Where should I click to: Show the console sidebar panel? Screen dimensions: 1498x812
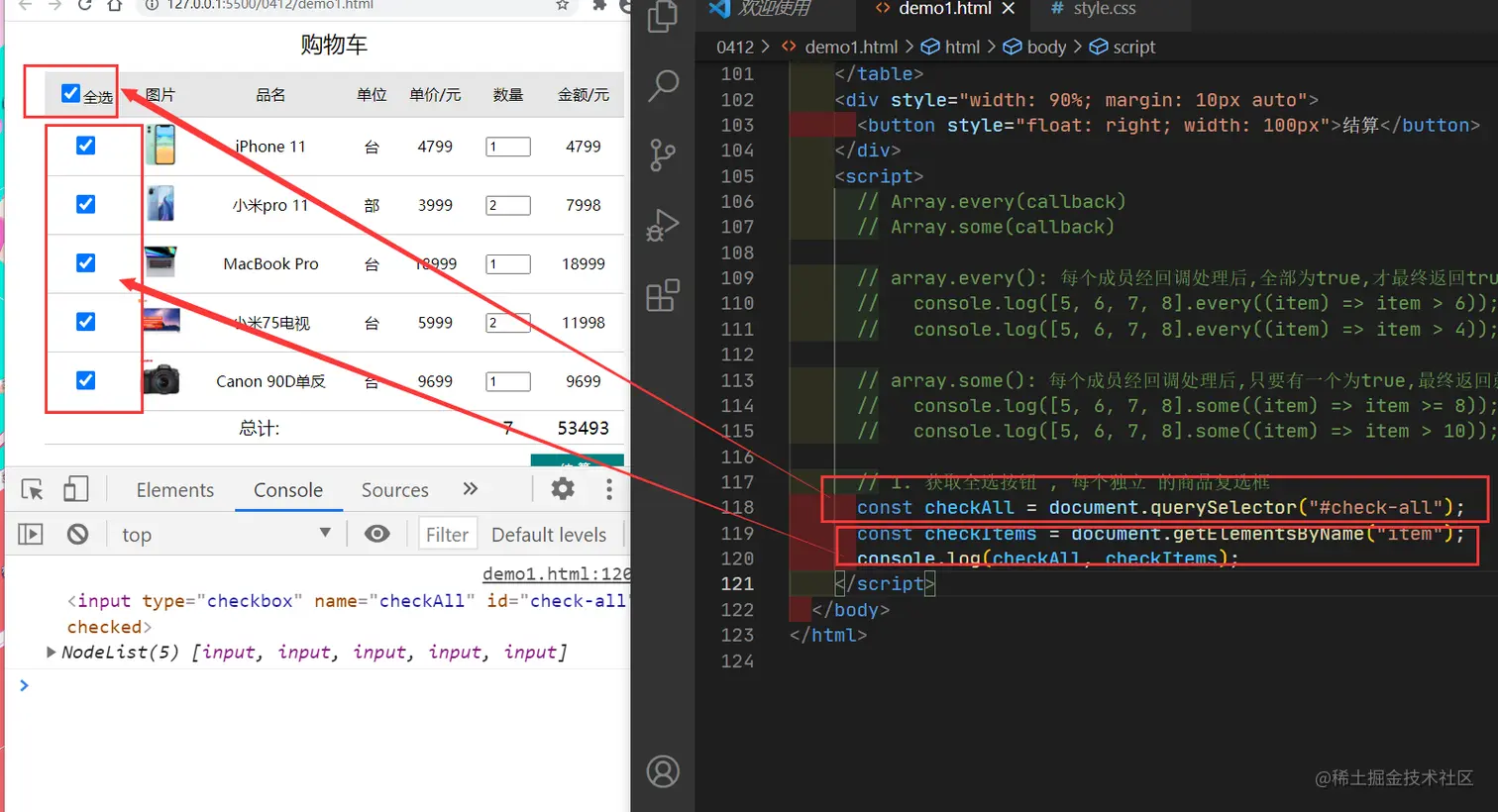[x=31, y=534]
